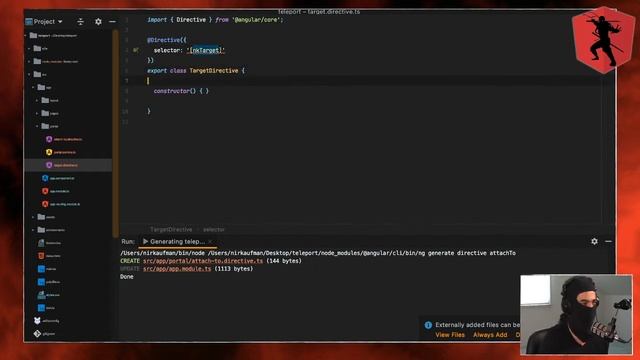Click the test.ts file icon
Viewport: 640px width, 360px height.
click(41, 308)
